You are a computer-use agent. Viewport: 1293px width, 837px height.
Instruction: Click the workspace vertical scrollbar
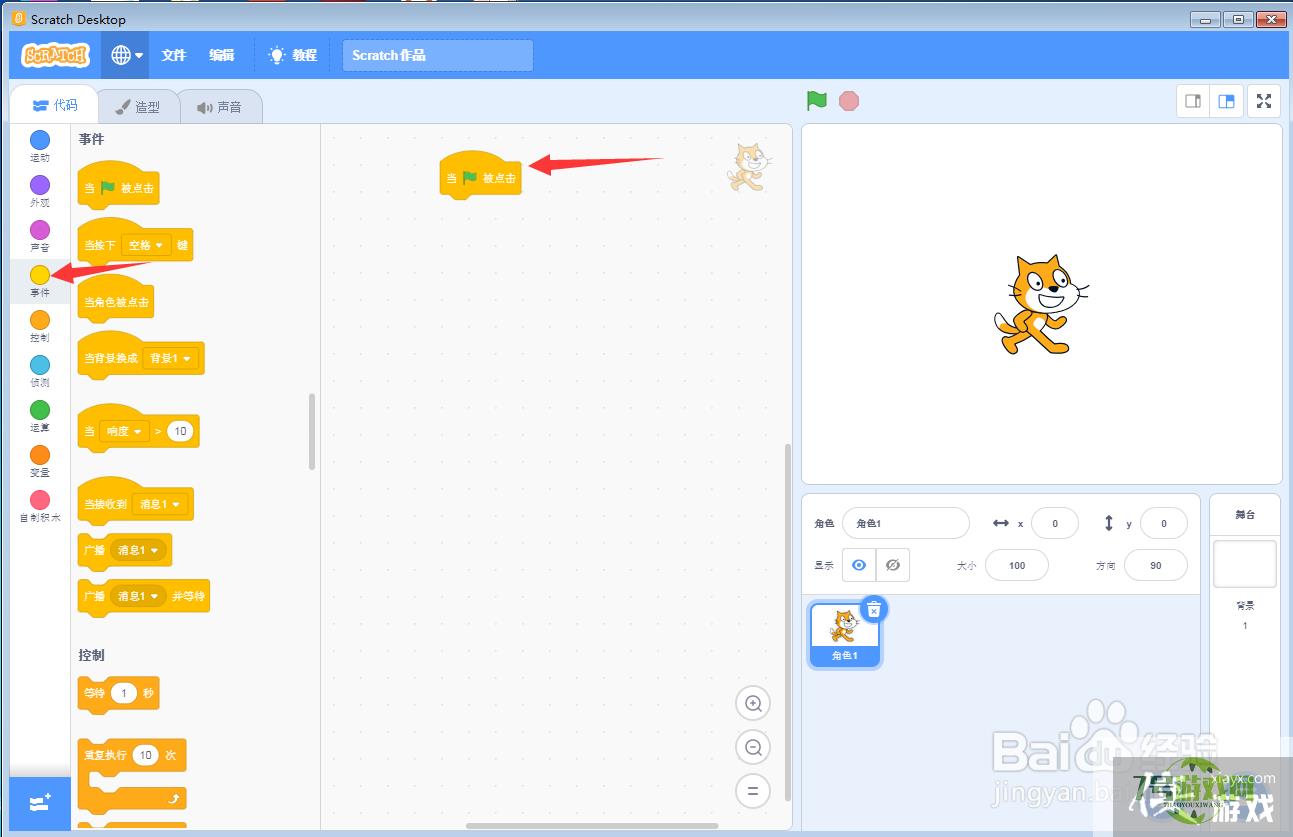787,622
